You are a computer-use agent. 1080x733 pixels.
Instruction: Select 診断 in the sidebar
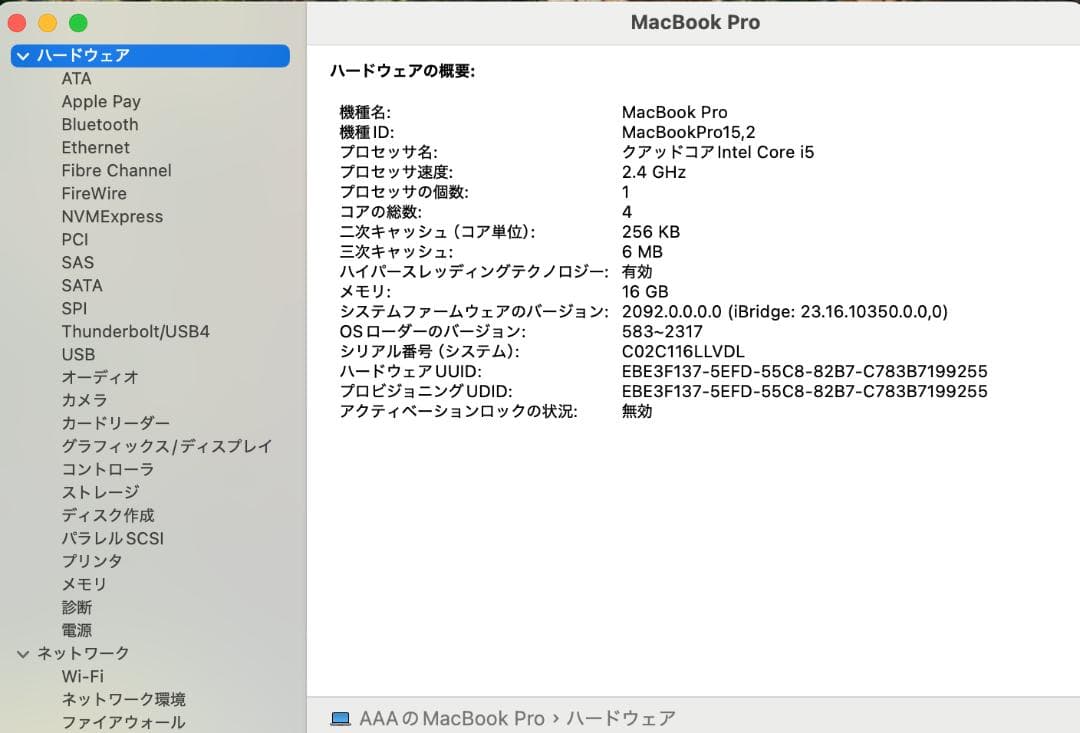click(x=75, y=607)
